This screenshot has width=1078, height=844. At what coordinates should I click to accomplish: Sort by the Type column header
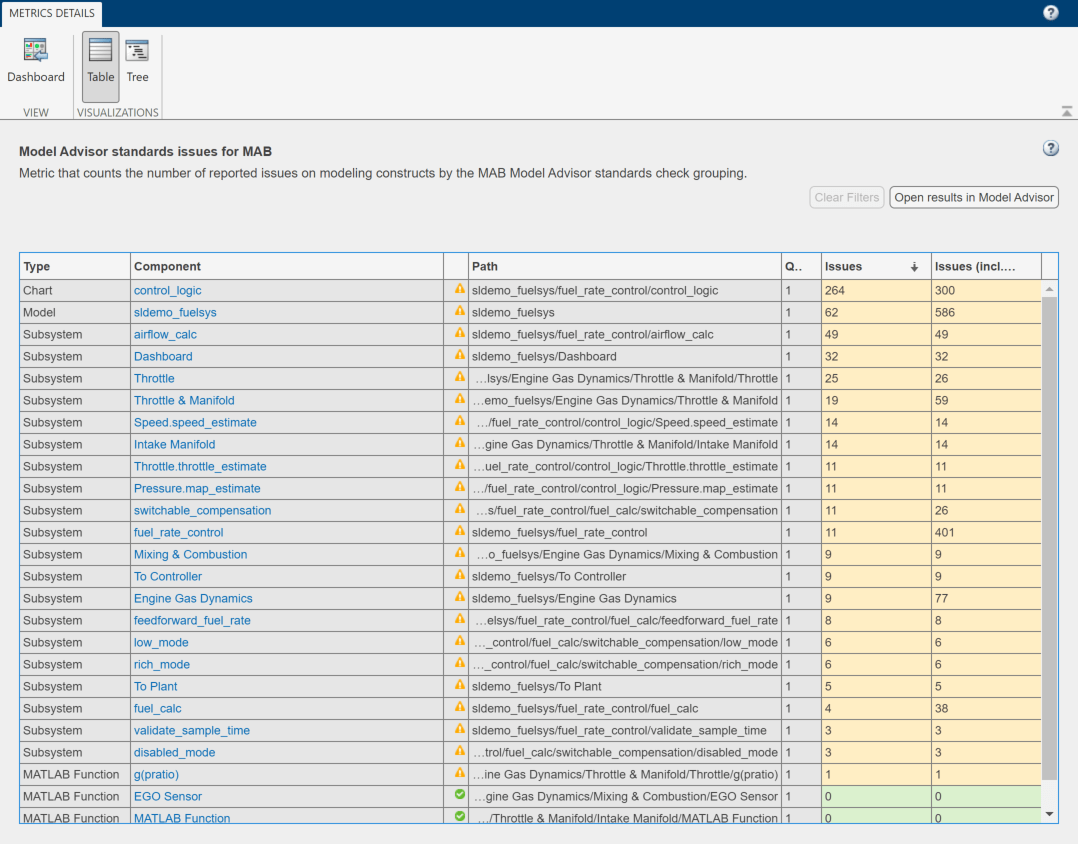point(74,267)
